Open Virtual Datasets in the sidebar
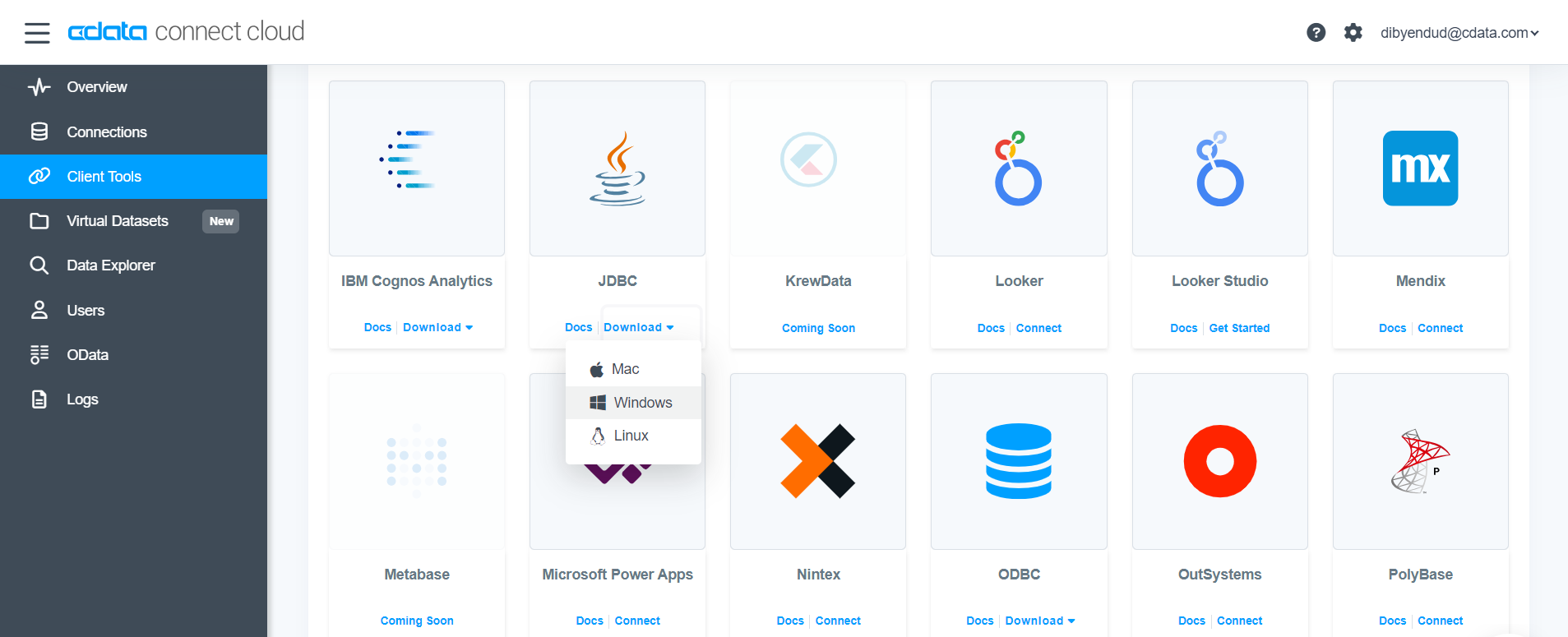The height and width of the screenshot is (637, 1568). click(133, 221)
